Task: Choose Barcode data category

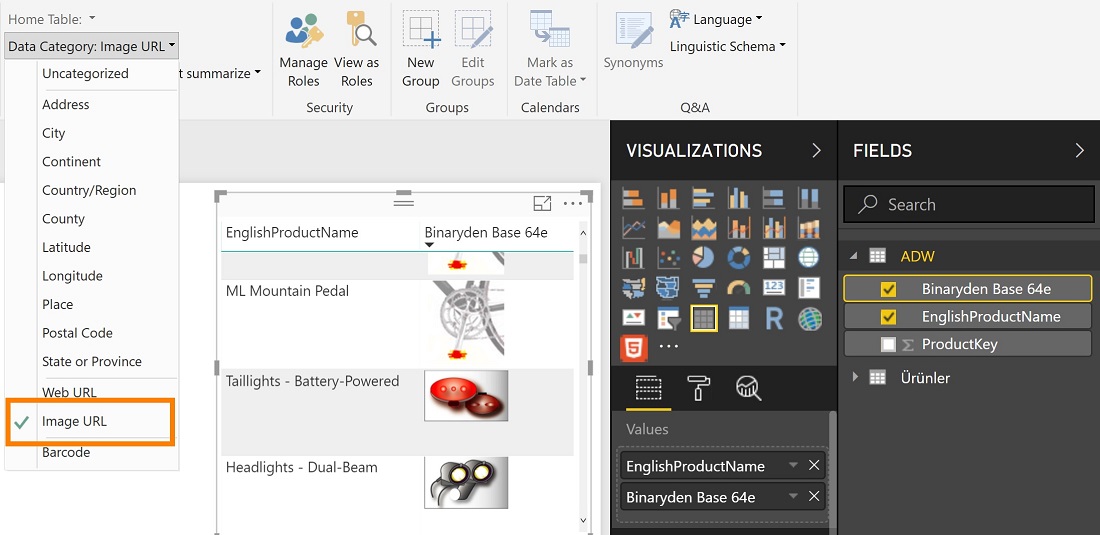Action: 66,452
